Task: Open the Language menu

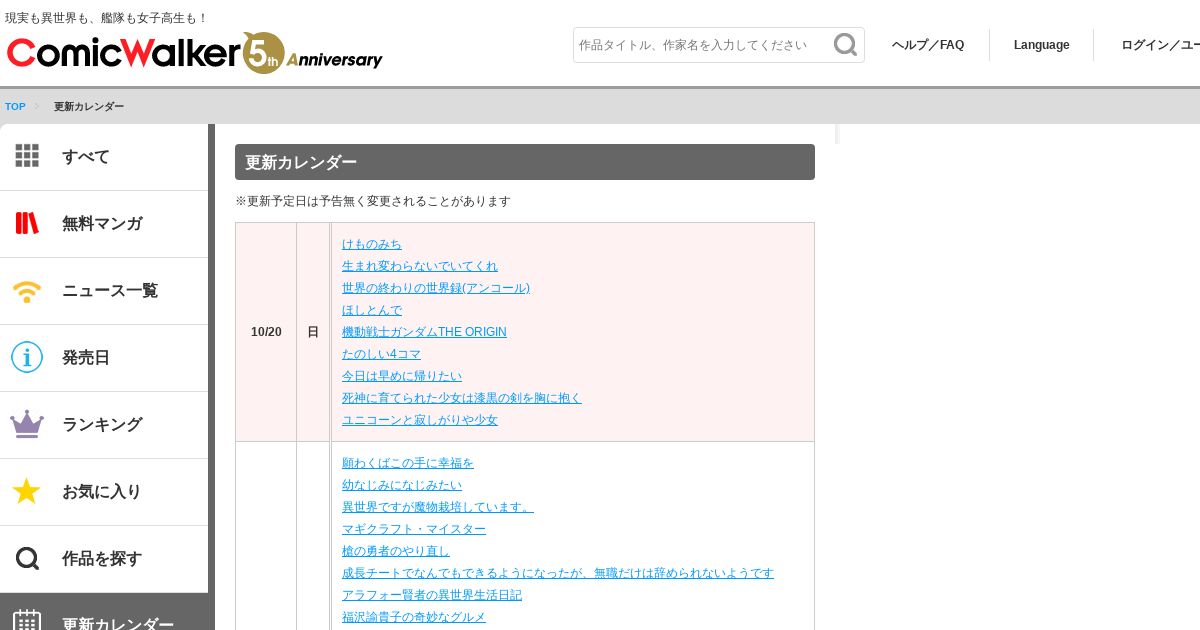Action: coord(1041,45)
